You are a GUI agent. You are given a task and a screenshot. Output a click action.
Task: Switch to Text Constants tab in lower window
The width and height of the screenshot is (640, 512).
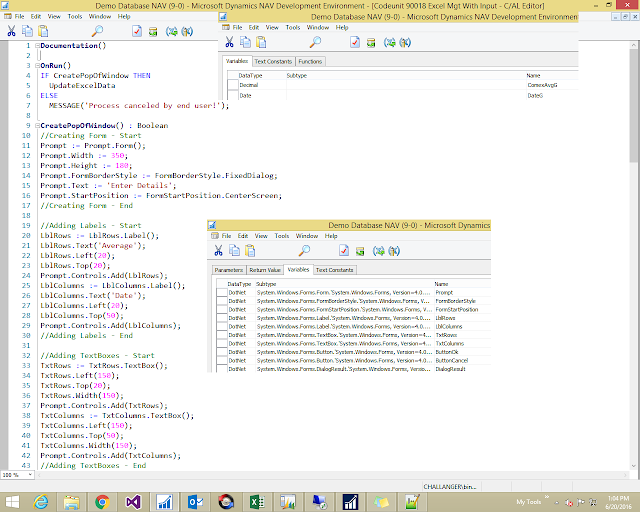click(334, 270)
